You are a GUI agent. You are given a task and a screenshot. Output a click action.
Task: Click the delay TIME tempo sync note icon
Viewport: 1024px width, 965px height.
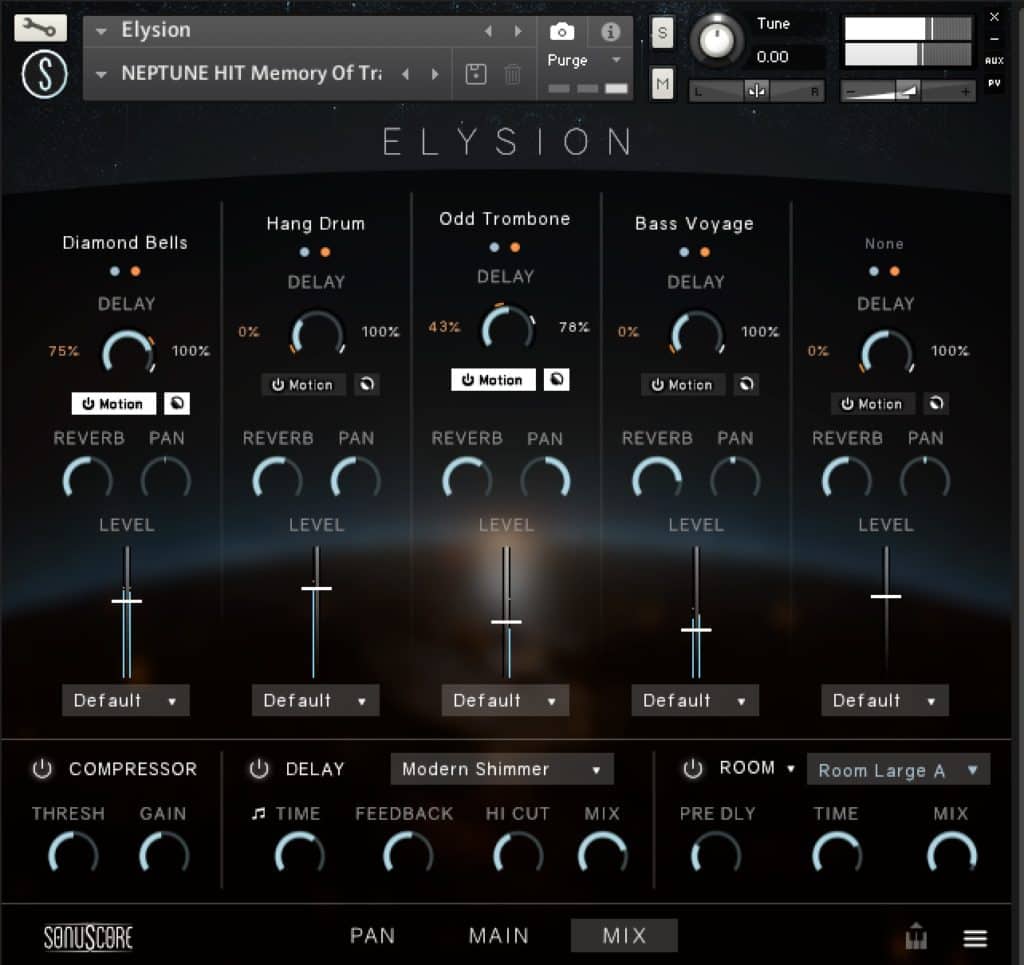point(259,813)
